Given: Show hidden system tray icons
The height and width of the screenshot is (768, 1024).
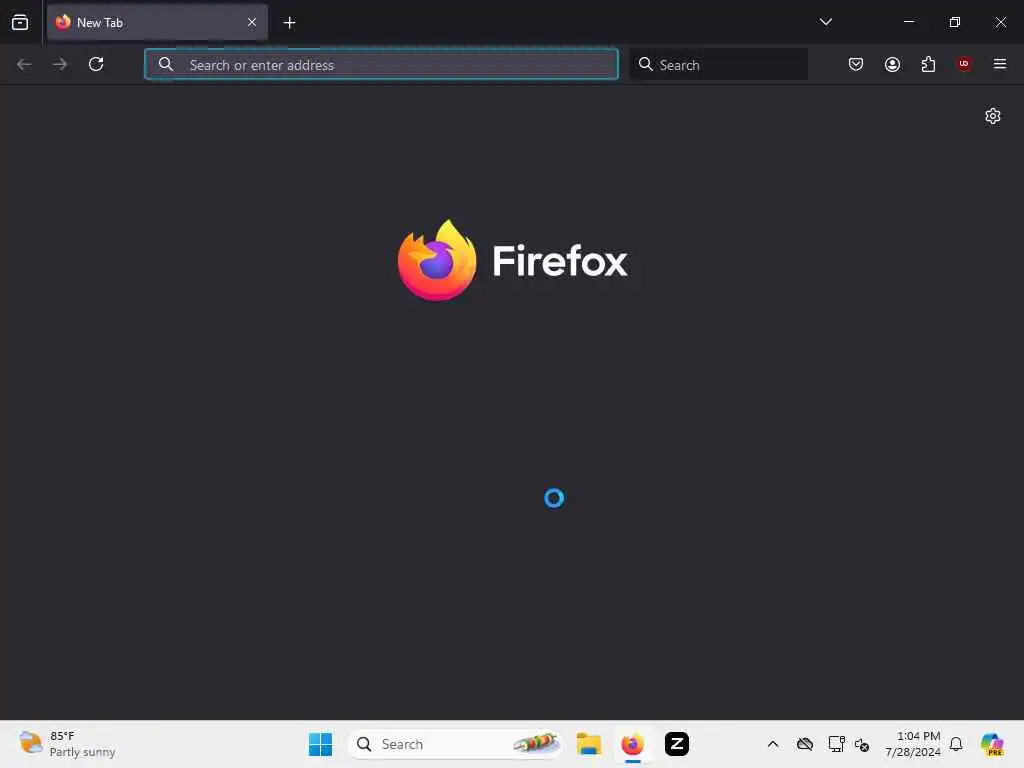Looking at the screenshot, I should 773,744.
